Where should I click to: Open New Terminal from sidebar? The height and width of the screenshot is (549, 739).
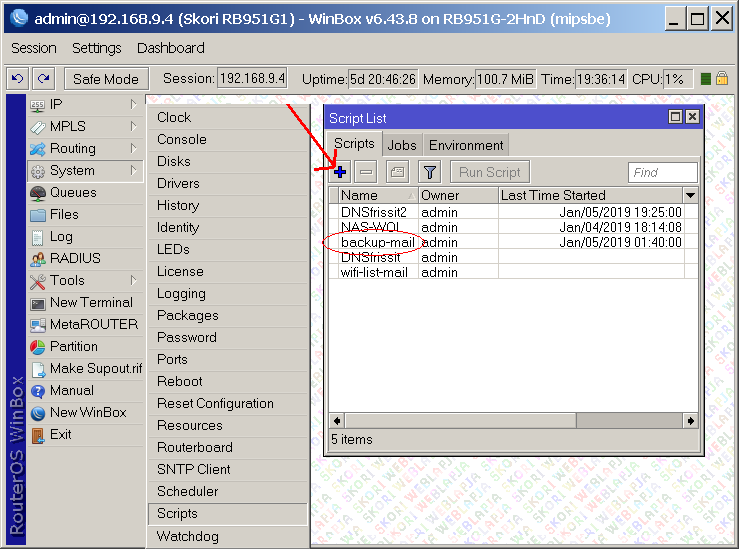pos(90,302)
